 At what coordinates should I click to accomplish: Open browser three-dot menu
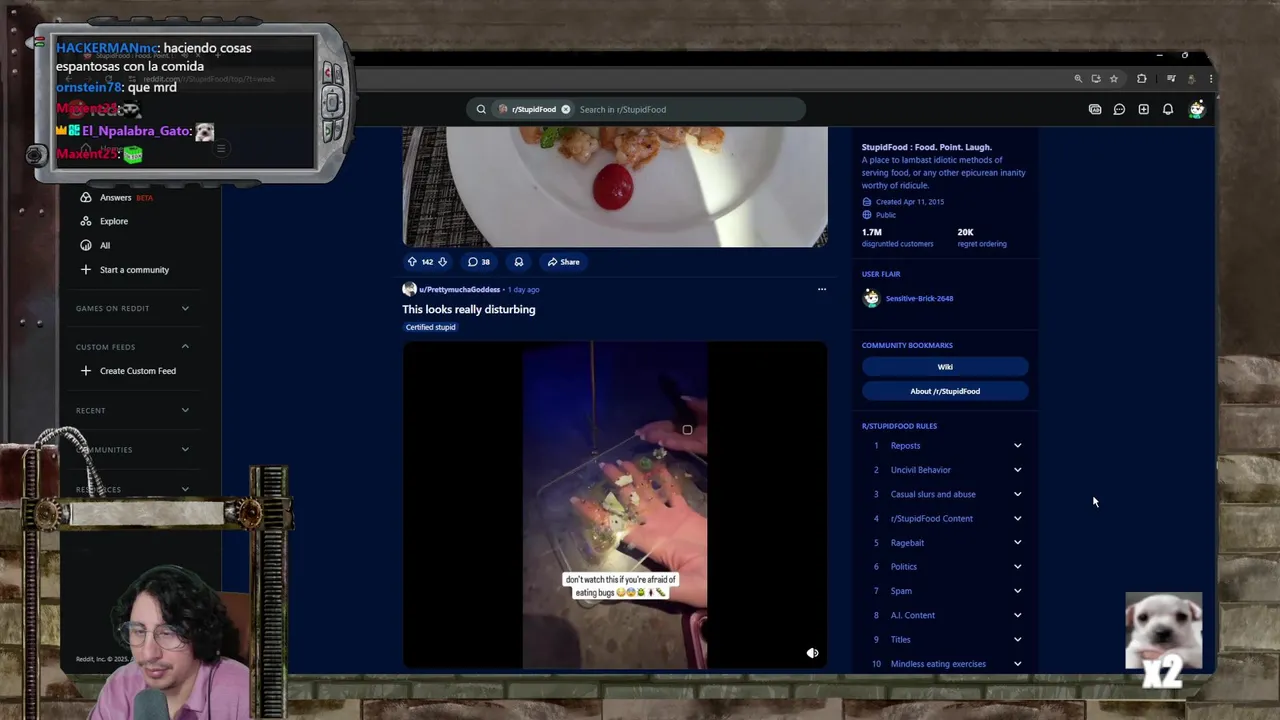click(x=1210, y=79)
